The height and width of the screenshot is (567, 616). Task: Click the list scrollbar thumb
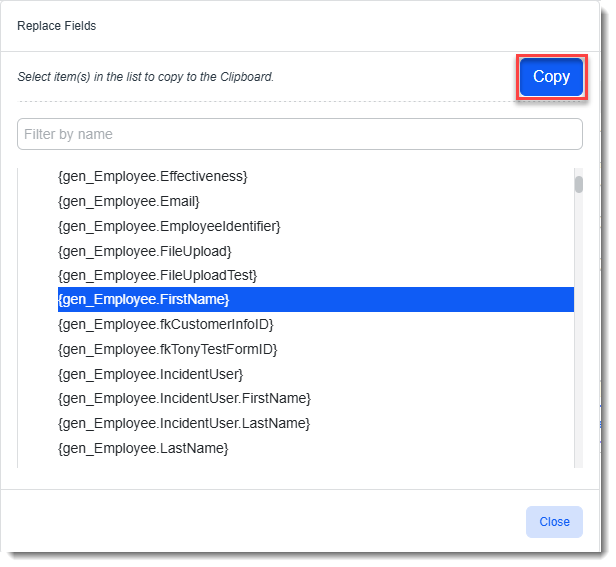[x=579, y=184]
